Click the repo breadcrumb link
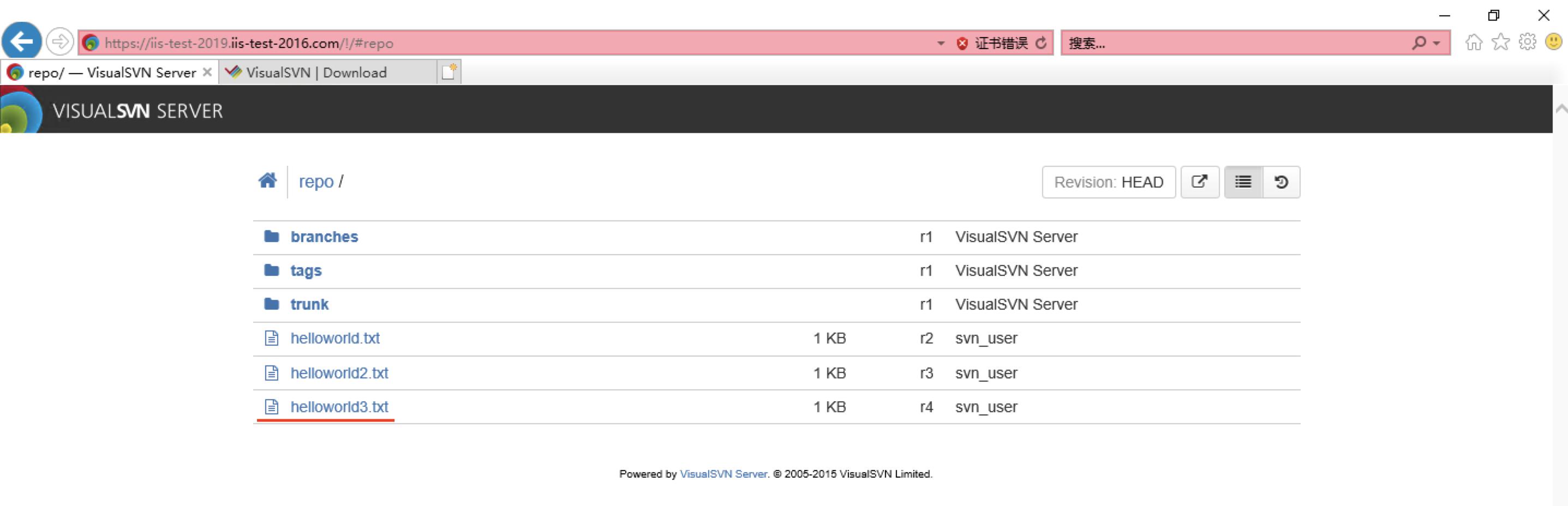Viewport: 1568px width, 506px height. [x=316, y=182]
